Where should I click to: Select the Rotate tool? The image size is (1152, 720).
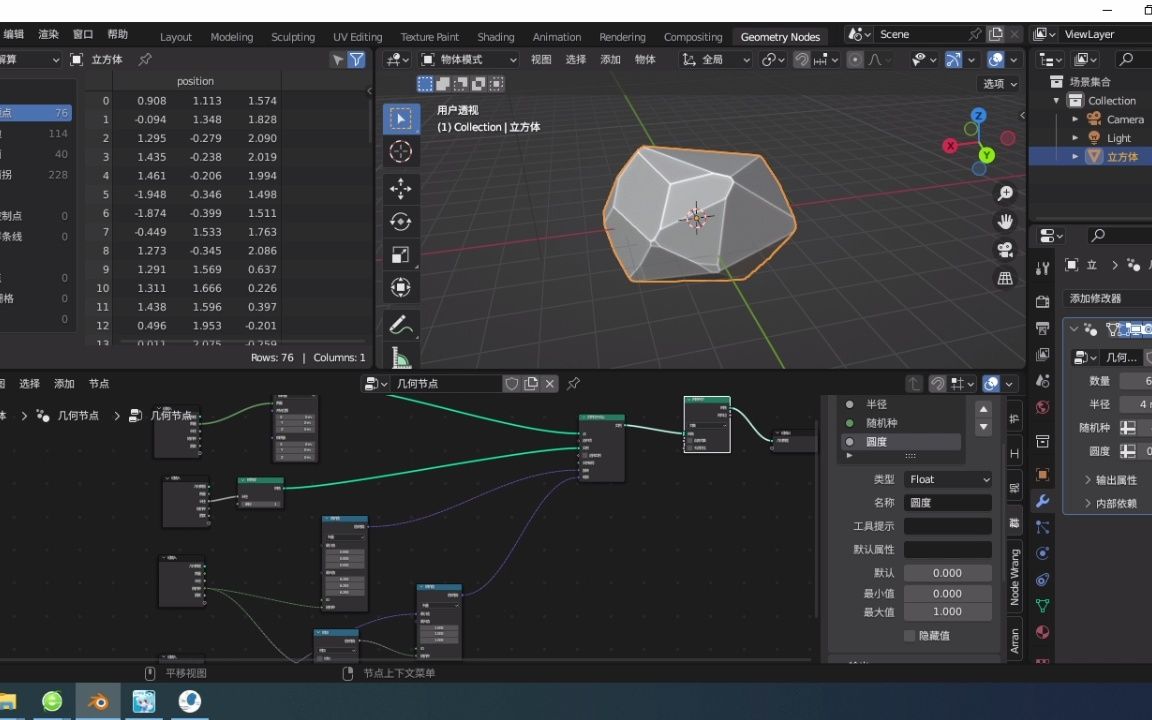tap(400, 221)
